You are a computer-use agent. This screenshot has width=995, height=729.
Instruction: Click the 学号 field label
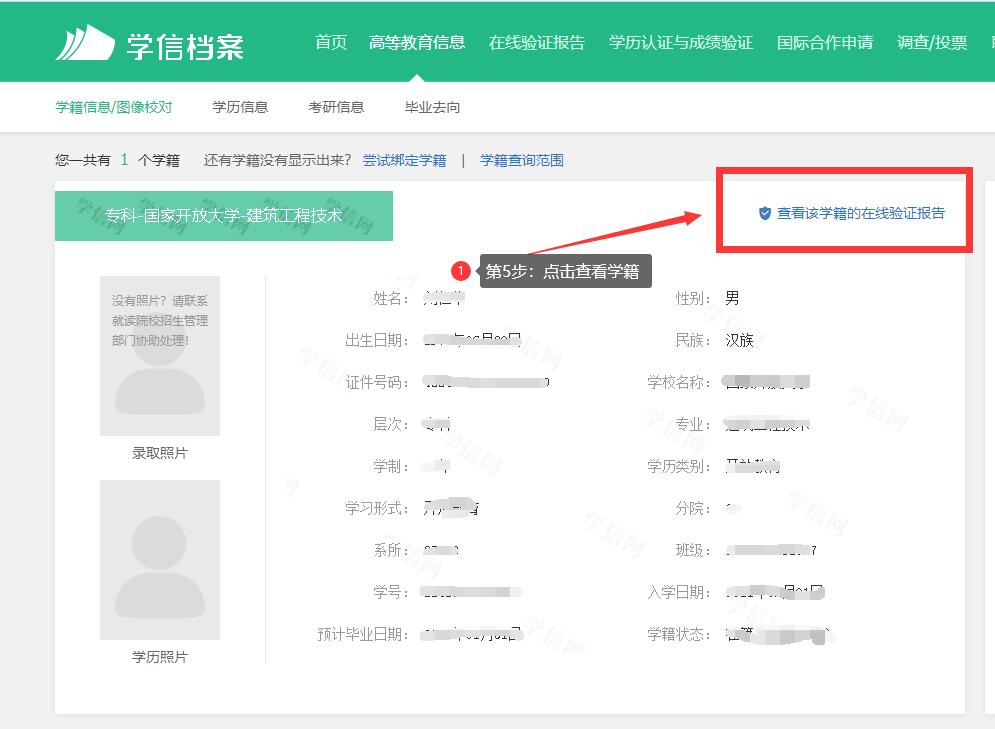pyautogui.click(x=391, y=592)
